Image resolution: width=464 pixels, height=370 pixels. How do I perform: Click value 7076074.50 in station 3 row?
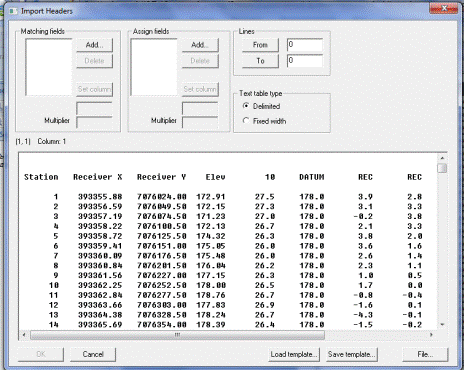click(161, 216)
